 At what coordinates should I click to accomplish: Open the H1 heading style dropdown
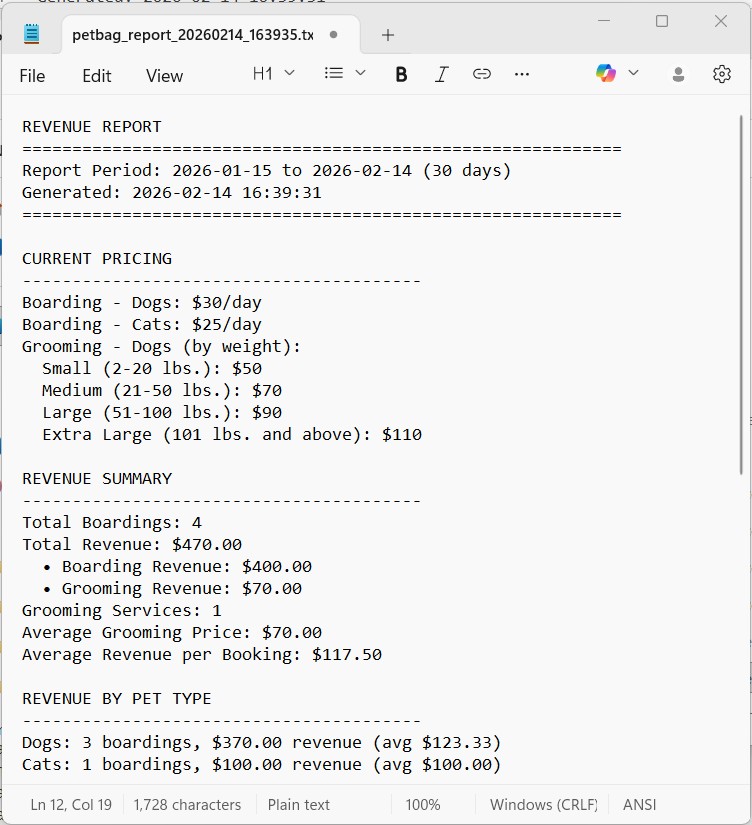[272, 74]
